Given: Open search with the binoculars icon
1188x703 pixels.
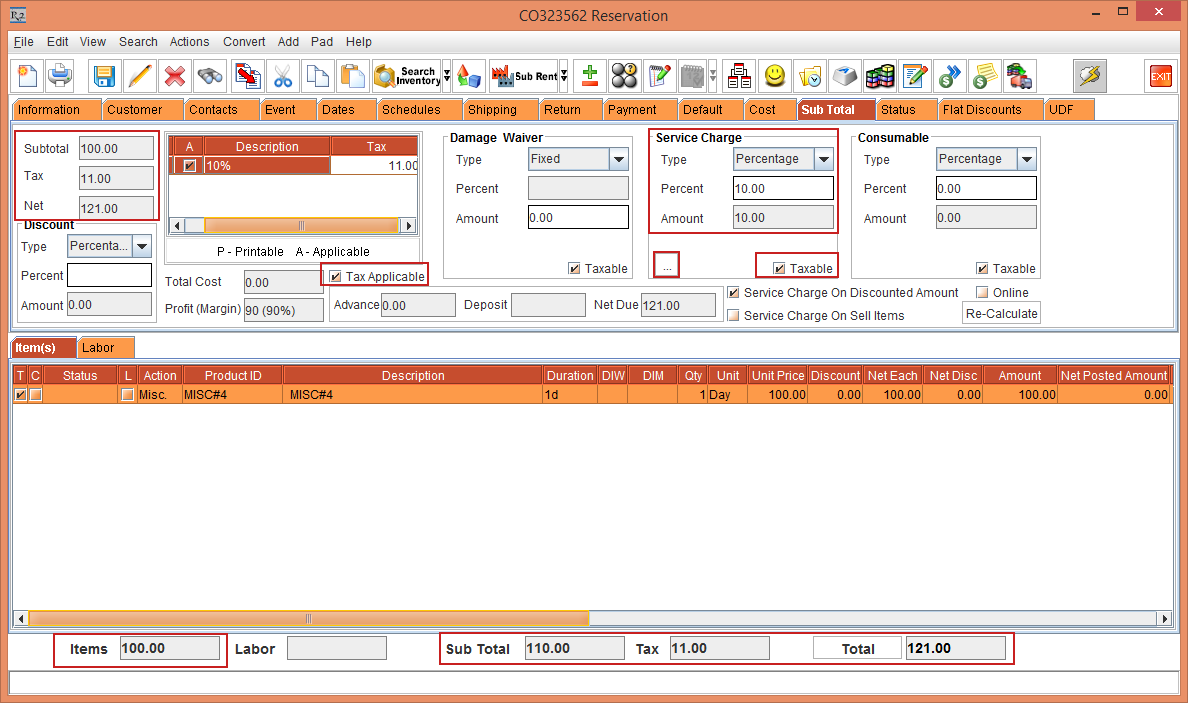Looking at the screenshot, I should tap(208, 76).
